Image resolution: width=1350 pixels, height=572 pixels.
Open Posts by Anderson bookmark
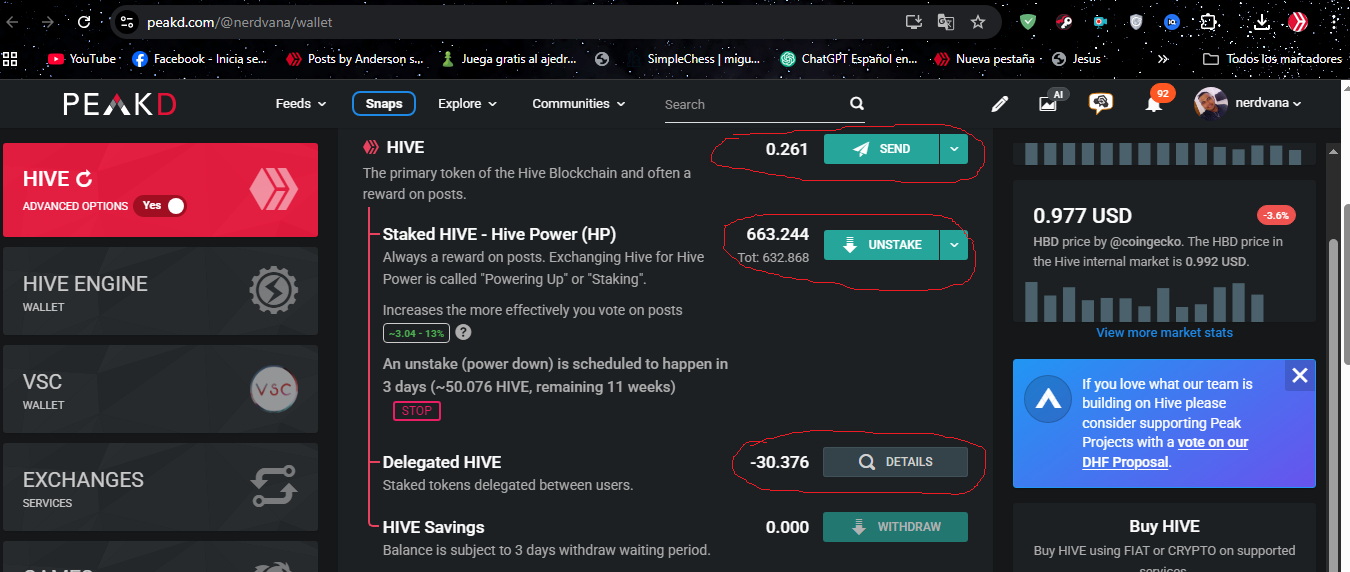point(356,59)
